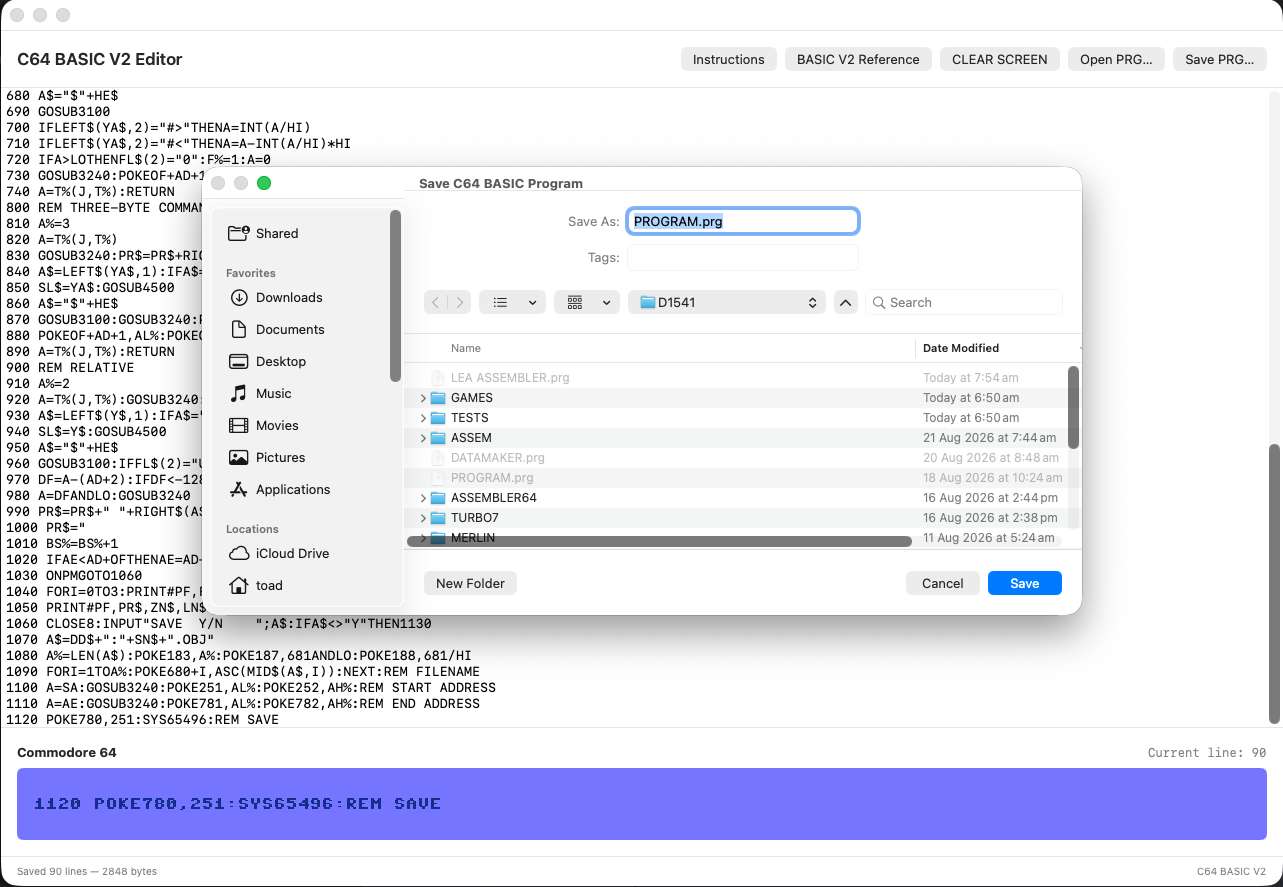Viewport: 1283px width, 887px height.
Task: Click the Search field in dialog
Action: [x=964, y=302]
